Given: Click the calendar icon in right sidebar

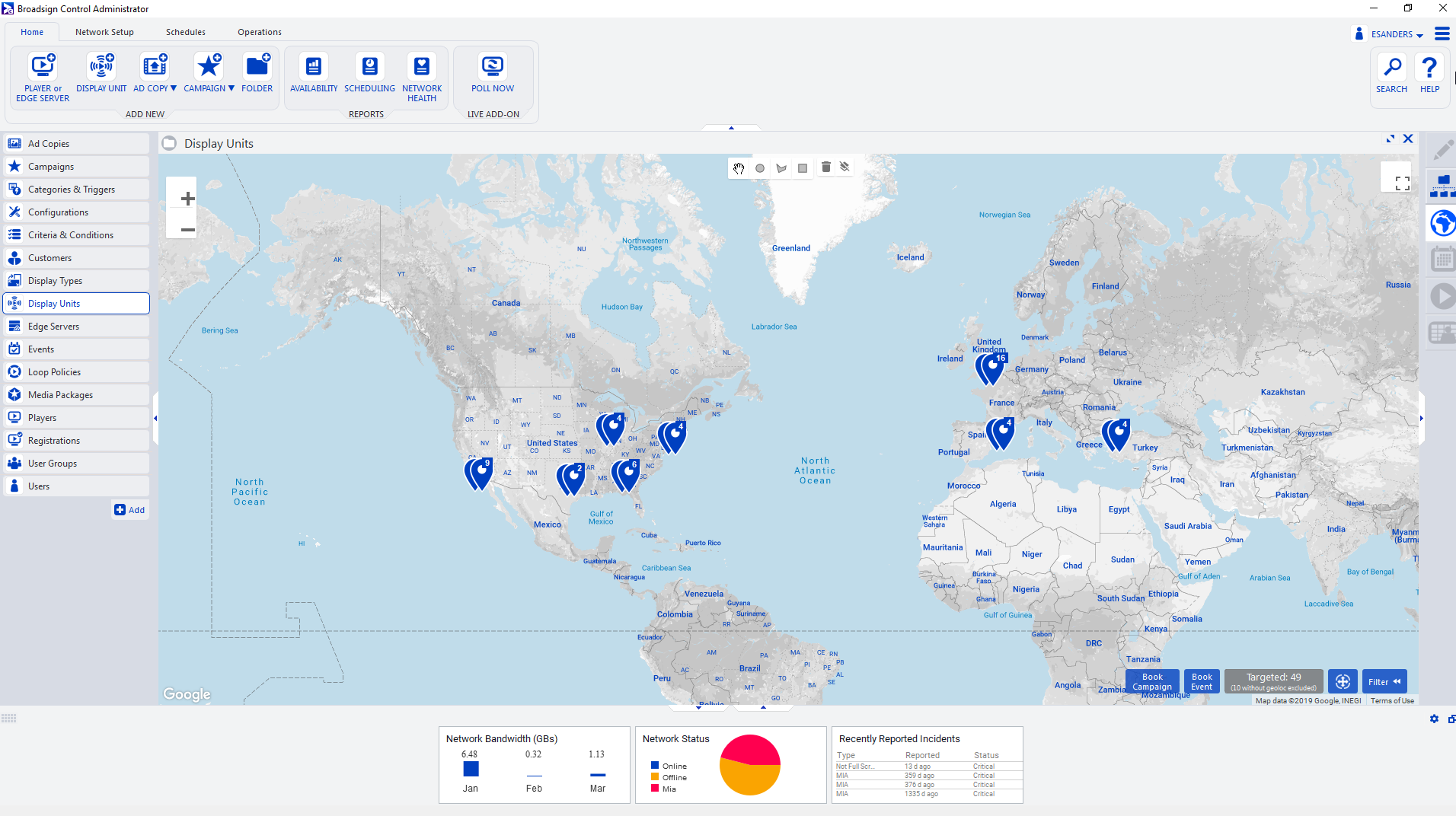Looking at the screenshot, I should tap(1442, 259).
